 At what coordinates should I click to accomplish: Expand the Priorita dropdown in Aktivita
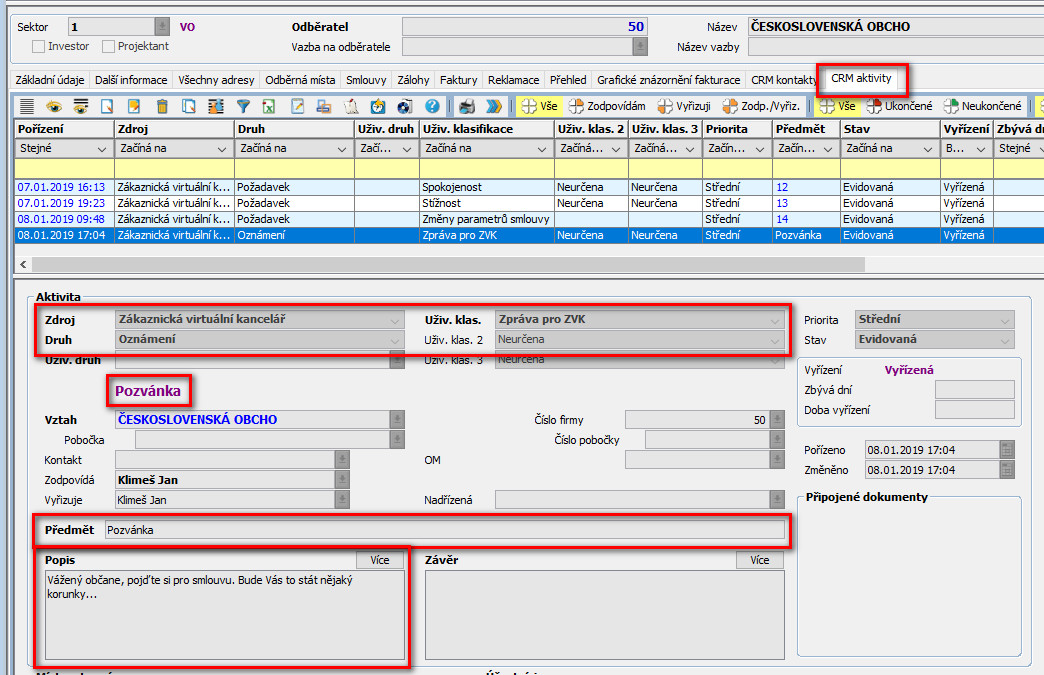[x=1005, y=320]
